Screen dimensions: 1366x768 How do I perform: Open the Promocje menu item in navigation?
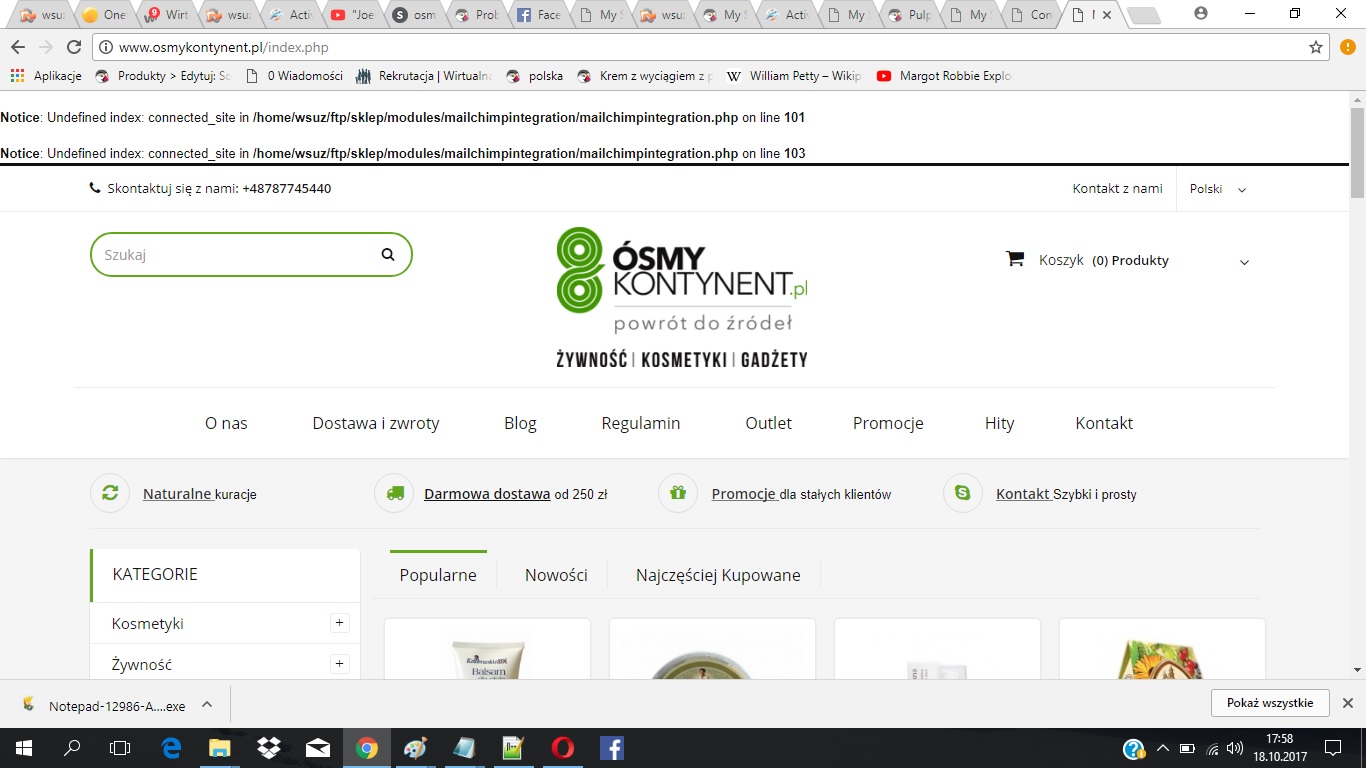(888, 423)
